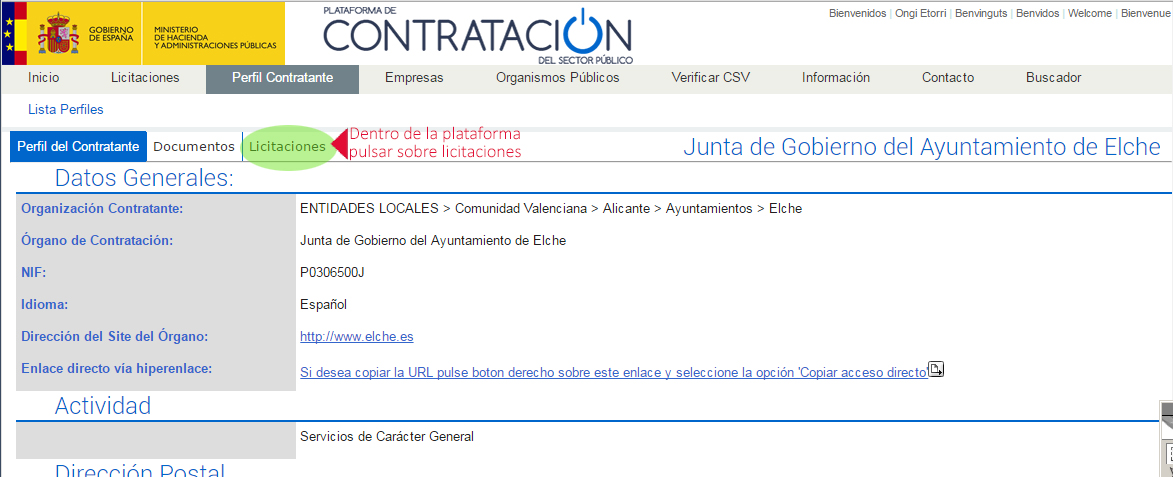Click the Ministerio de Hacienda banner text
This screenshot has height=477, width=1173.
point(215,37)
